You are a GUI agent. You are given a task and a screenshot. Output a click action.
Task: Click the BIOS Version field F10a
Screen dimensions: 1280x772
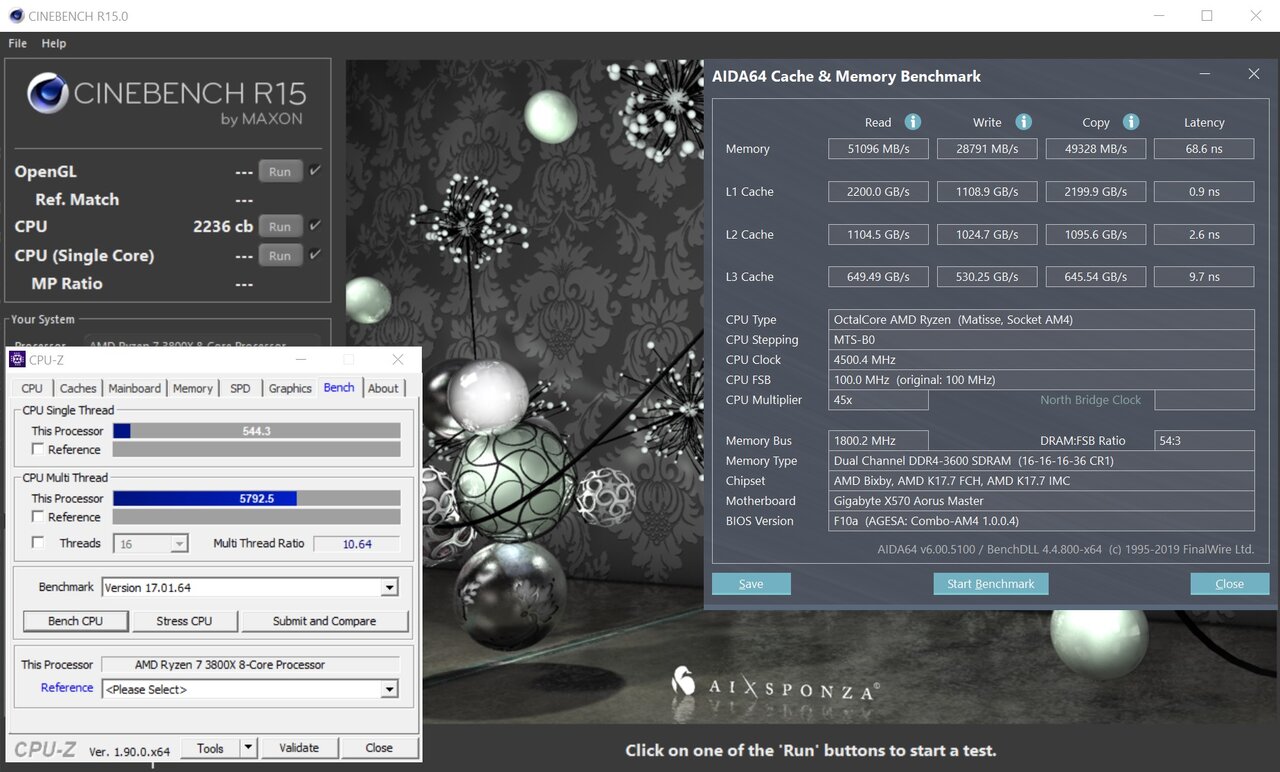(x=1042, y=521)
